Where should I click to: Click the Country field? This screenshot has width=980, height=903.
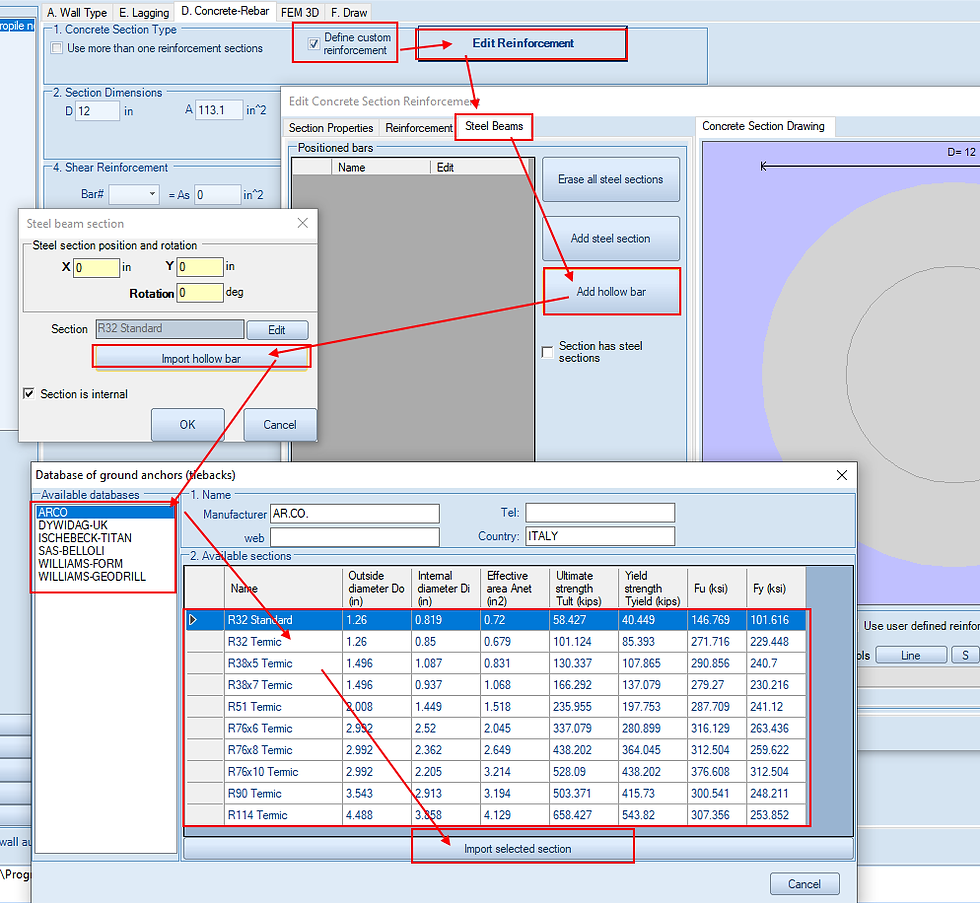tap(600, 536)
